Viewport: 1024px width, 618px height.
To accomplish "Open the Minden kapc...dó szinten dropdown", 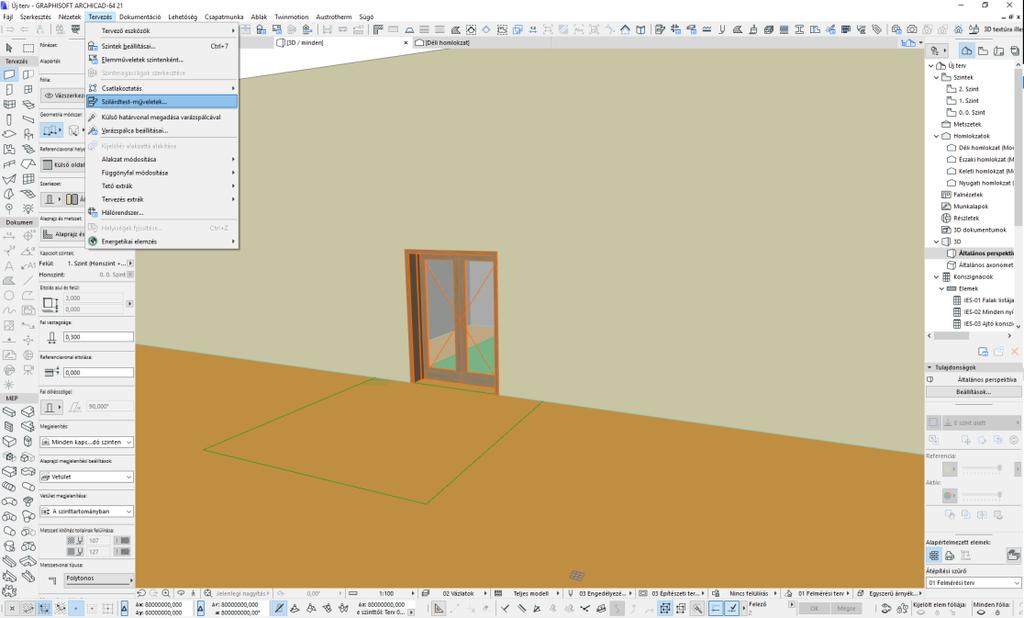I will click(x=87, y=442).
